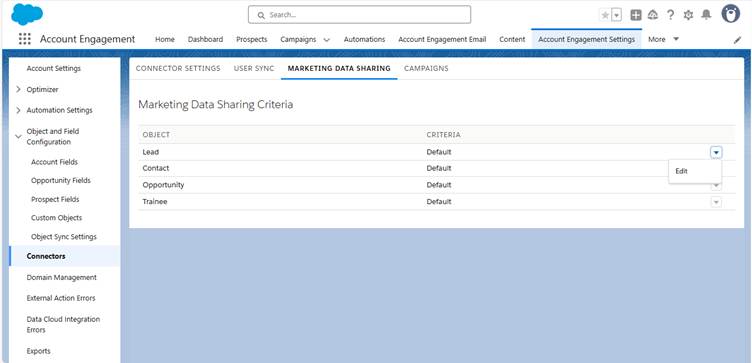Open Object Sync Settings in the sidebar
The width and height of the screenshot is (752, 363).
click(64, 237)
